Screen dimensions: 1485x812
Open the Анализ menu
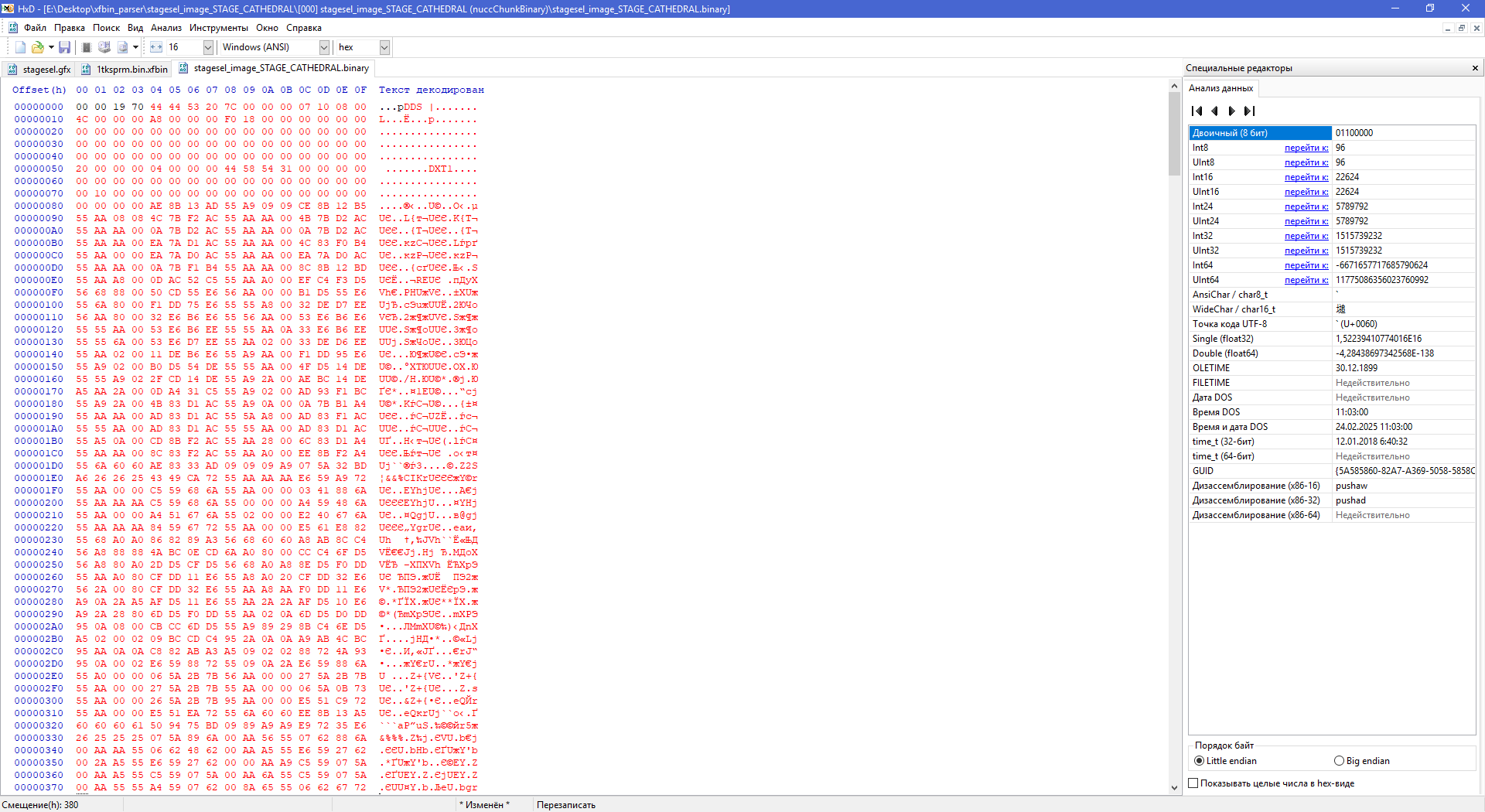166,28
